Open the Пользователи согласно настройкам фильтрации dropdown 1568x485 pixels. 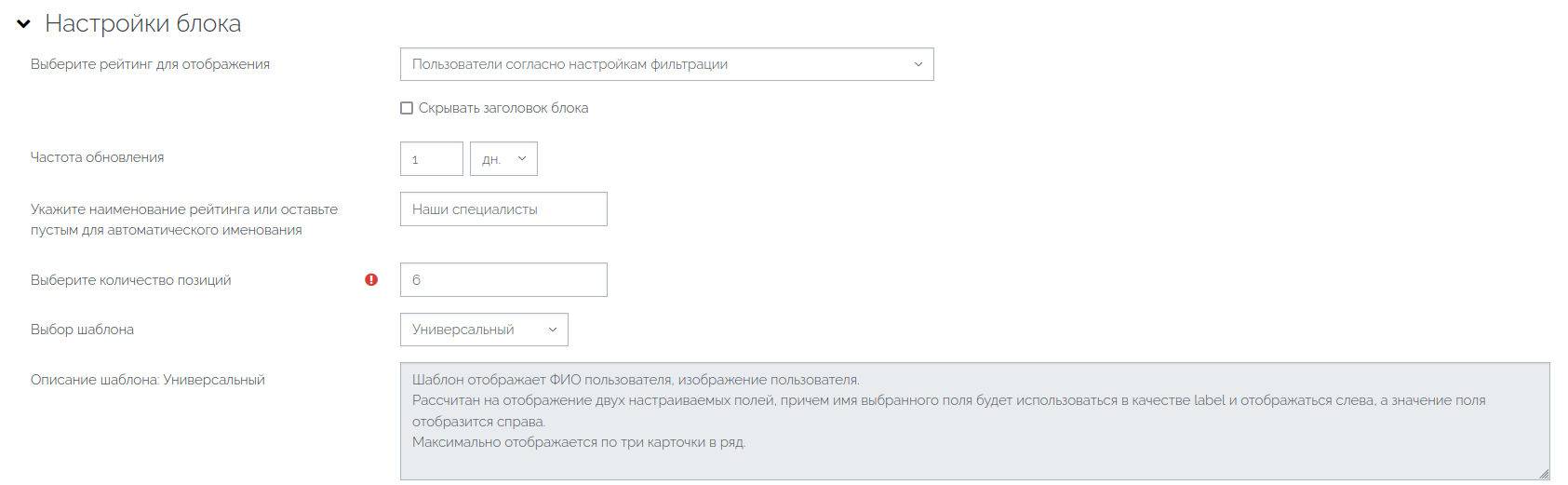coord(666,64)
